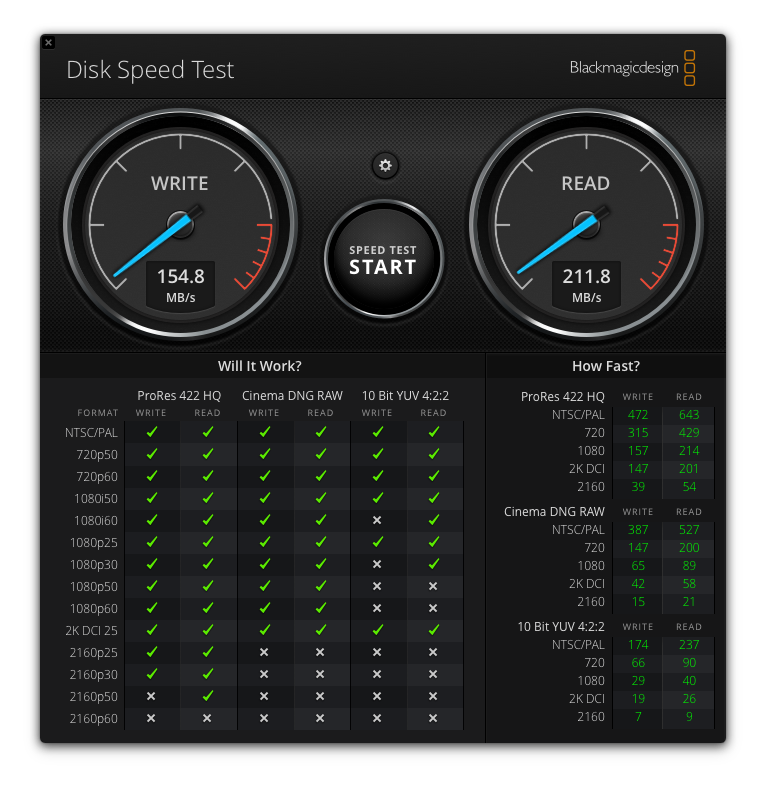Click the ProRes 2160 write value 39

tap(638, 487)
